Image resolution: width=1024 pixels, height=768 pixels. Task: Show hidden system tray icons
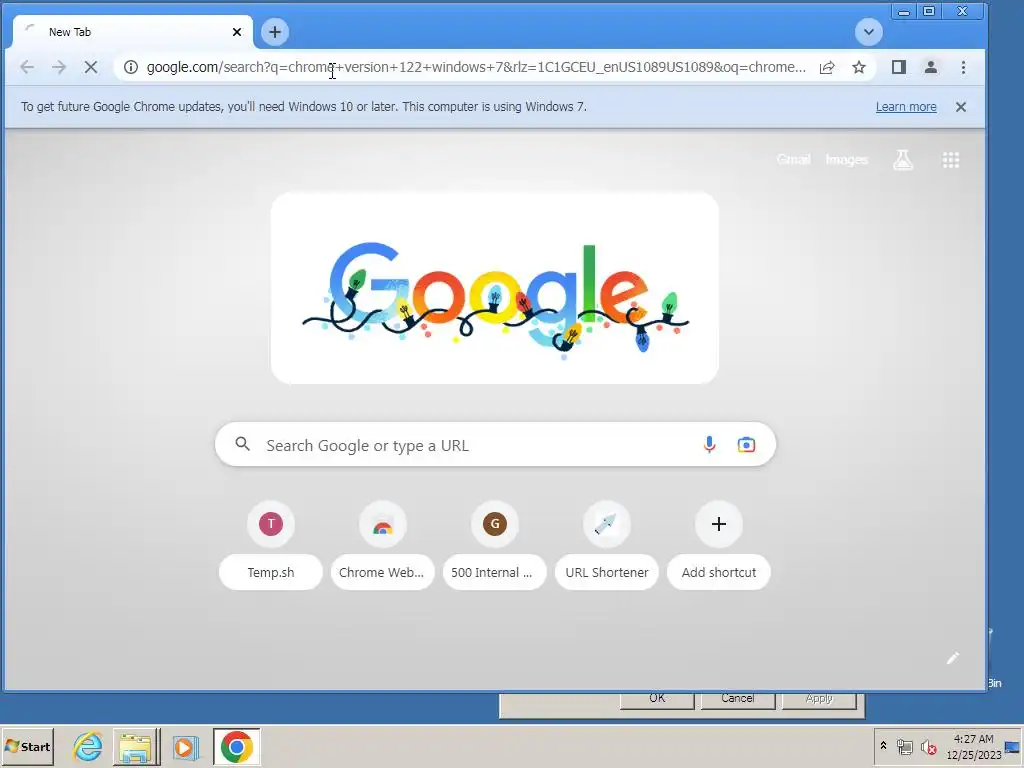point(883,746)
